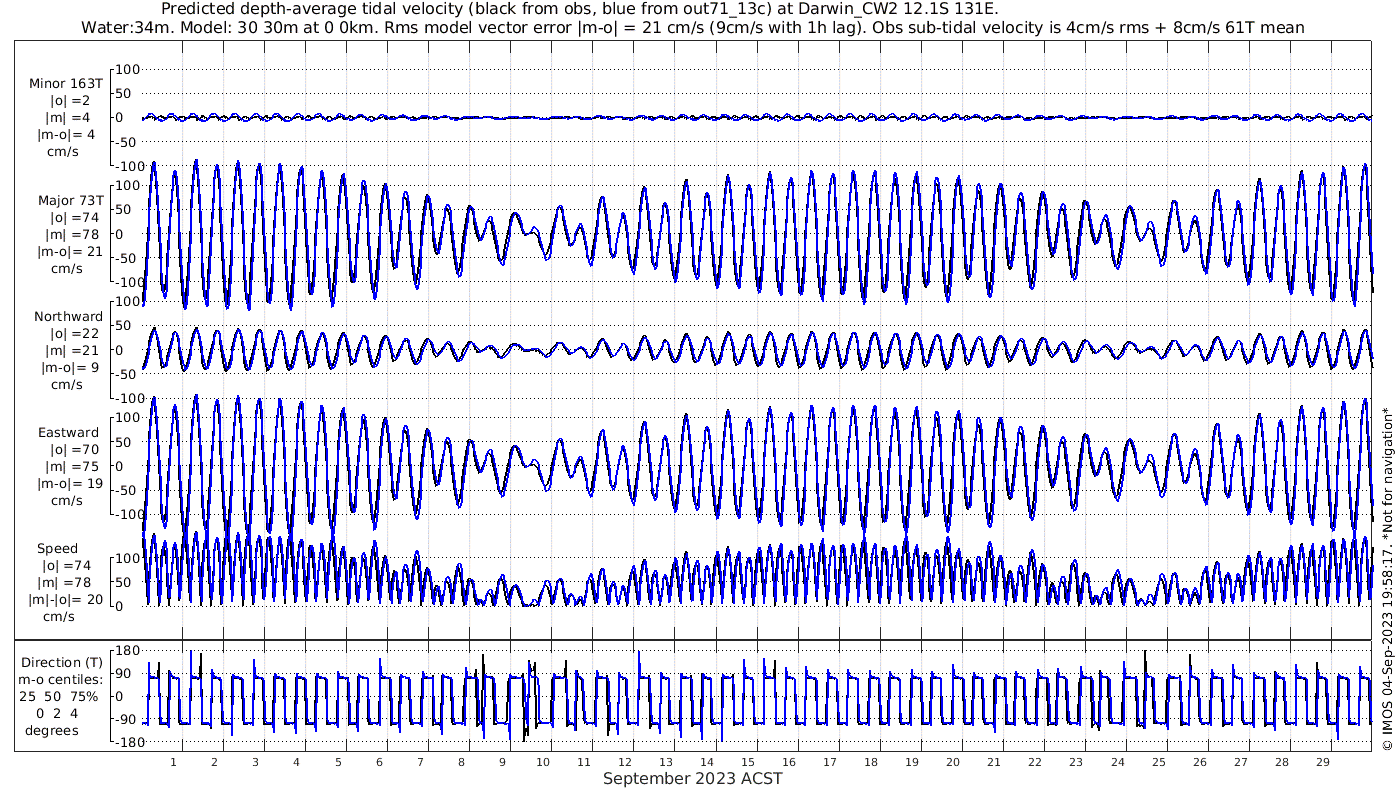
Task: Click day '23' on the time axis
Action: [x=1076, y=762]
